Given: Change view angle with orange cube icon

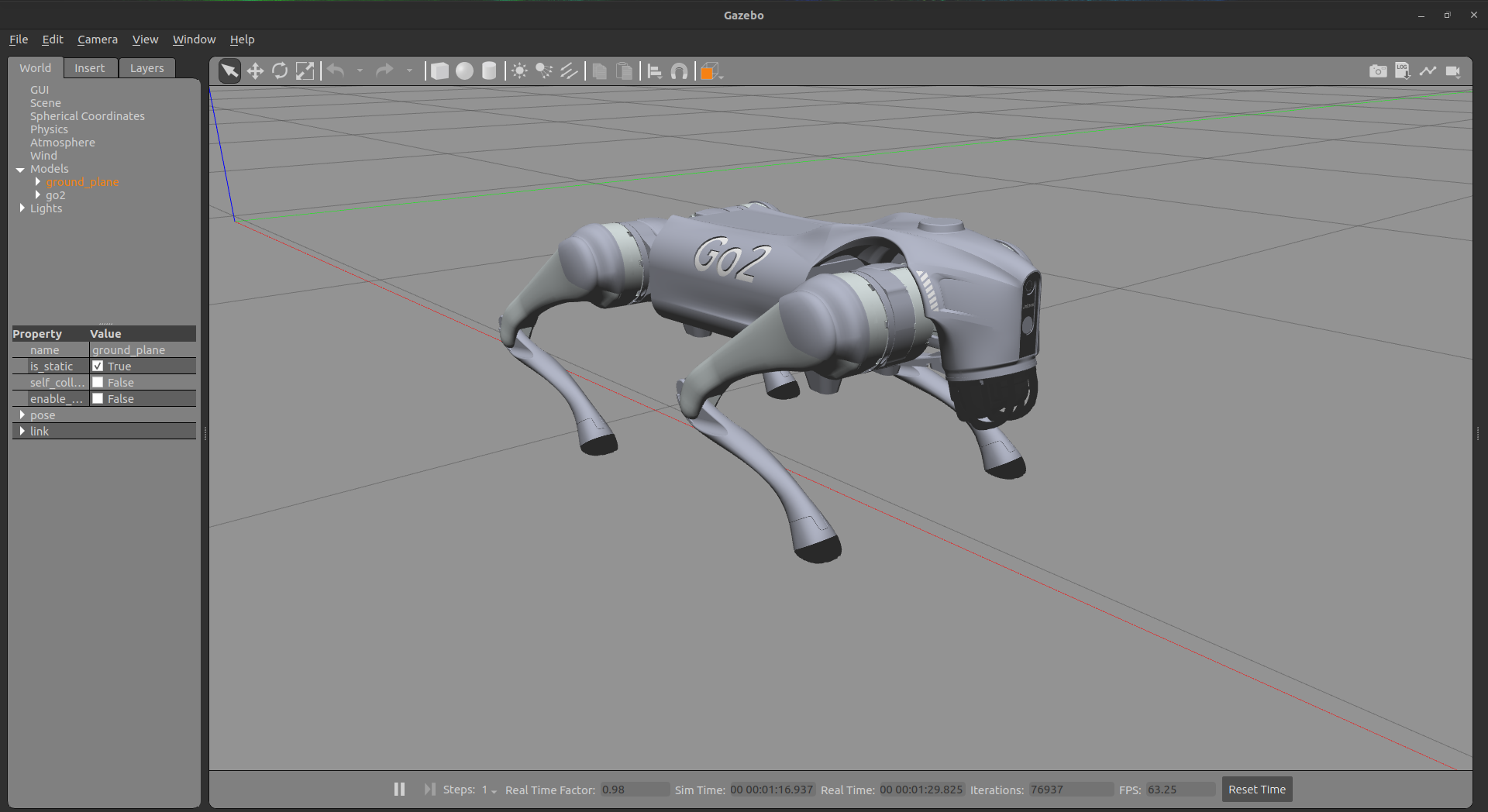Looking at the screenshot, I should [710, 71].
